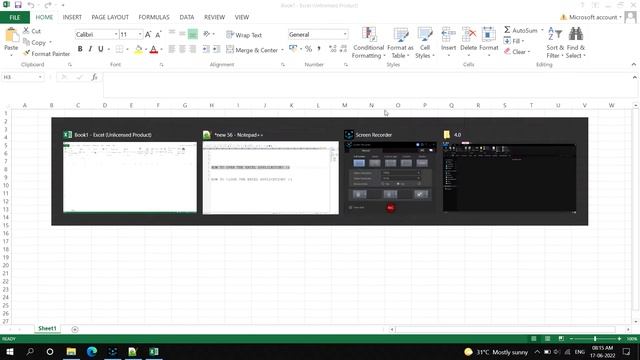This screenshot has height=360, width=640.
Task: Click the taskbar Search magnifier
Action: coord(30,351)
